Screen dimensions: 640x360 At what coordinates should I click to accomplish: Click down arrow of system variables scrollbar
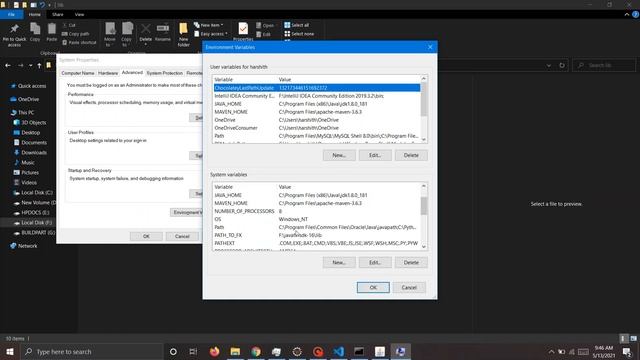pyautogui.click(x=424, y=247)
